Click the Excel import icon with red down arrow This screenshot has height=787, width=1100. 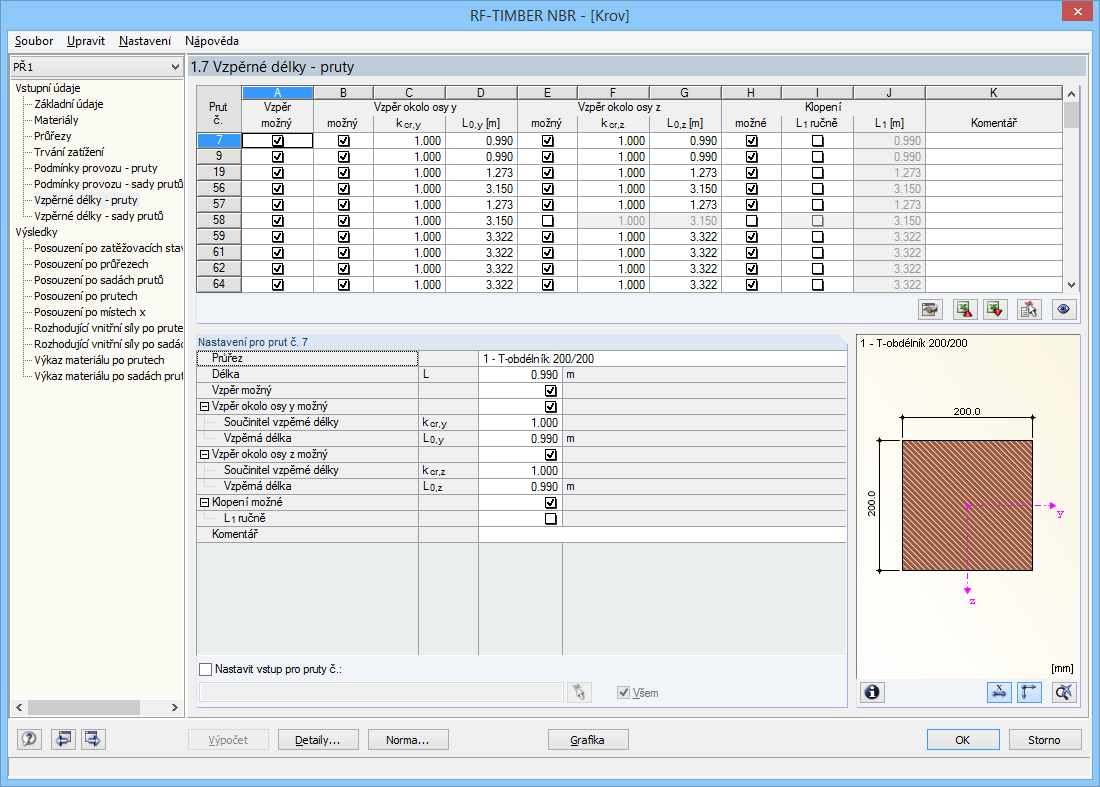(996, 309)
